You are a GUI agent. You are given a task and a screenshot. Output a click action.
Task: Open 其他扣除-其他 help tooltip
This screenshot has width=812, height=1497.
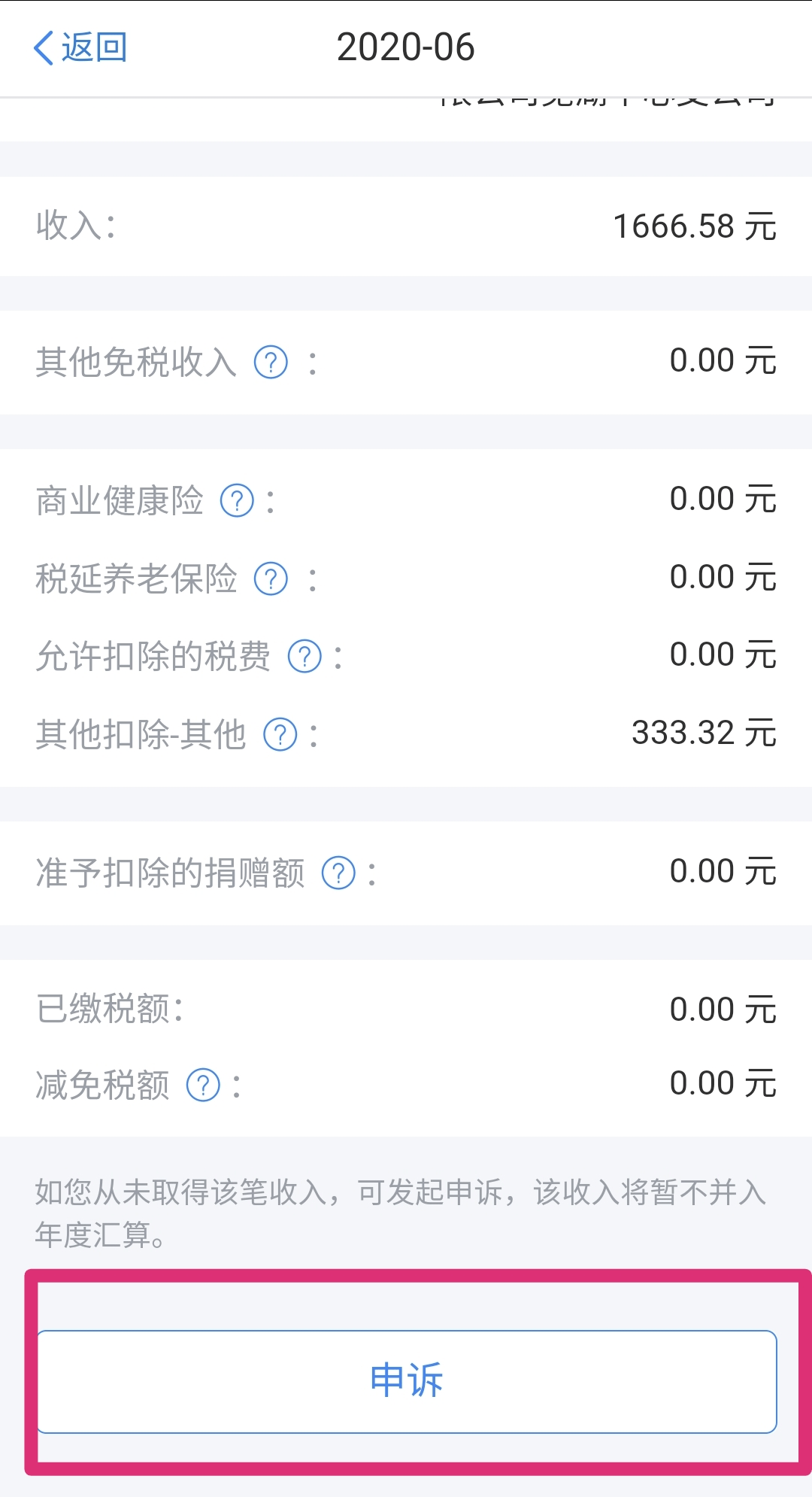(280, 735)
